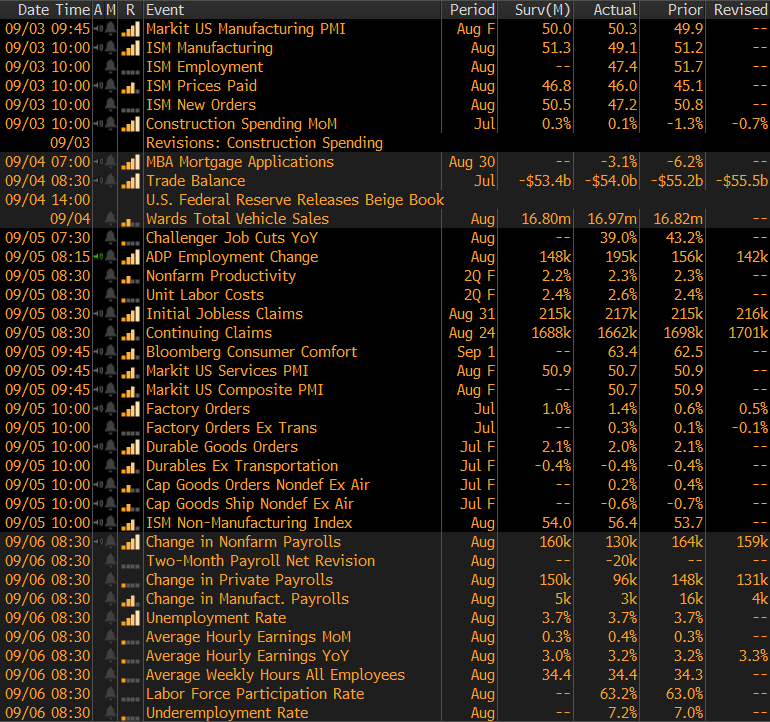Toggle the alert bell for Underemployment Rate
The image size is (770, 722).
[110, 713]
